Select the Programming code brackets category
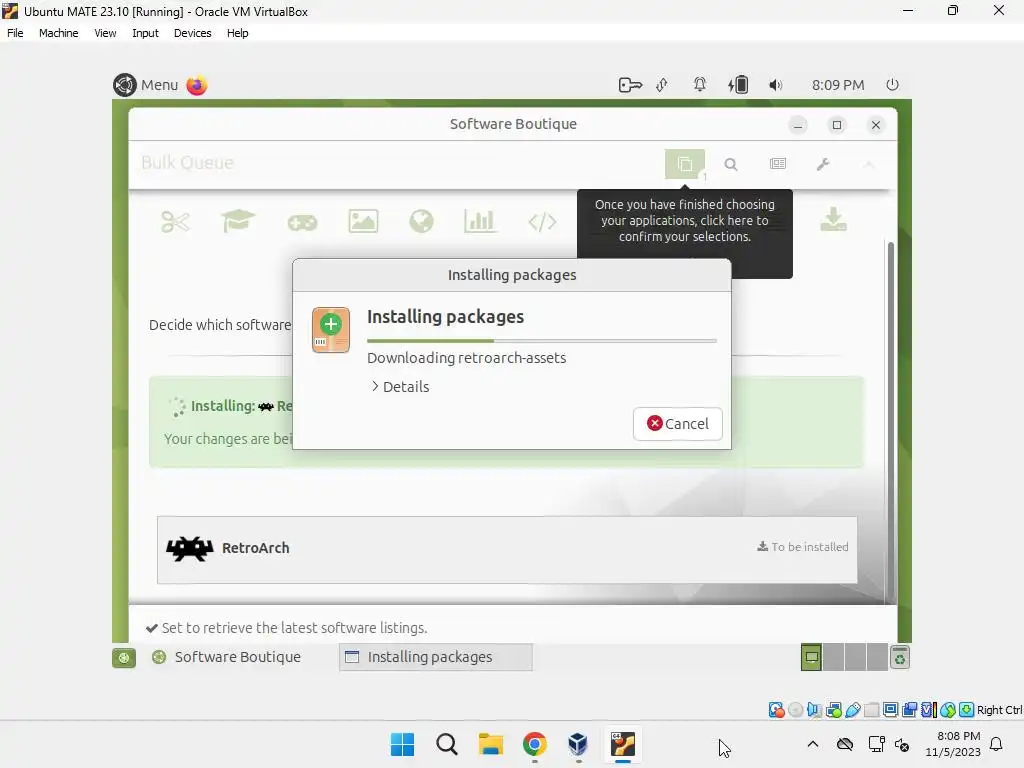 (x=542, y=222)
